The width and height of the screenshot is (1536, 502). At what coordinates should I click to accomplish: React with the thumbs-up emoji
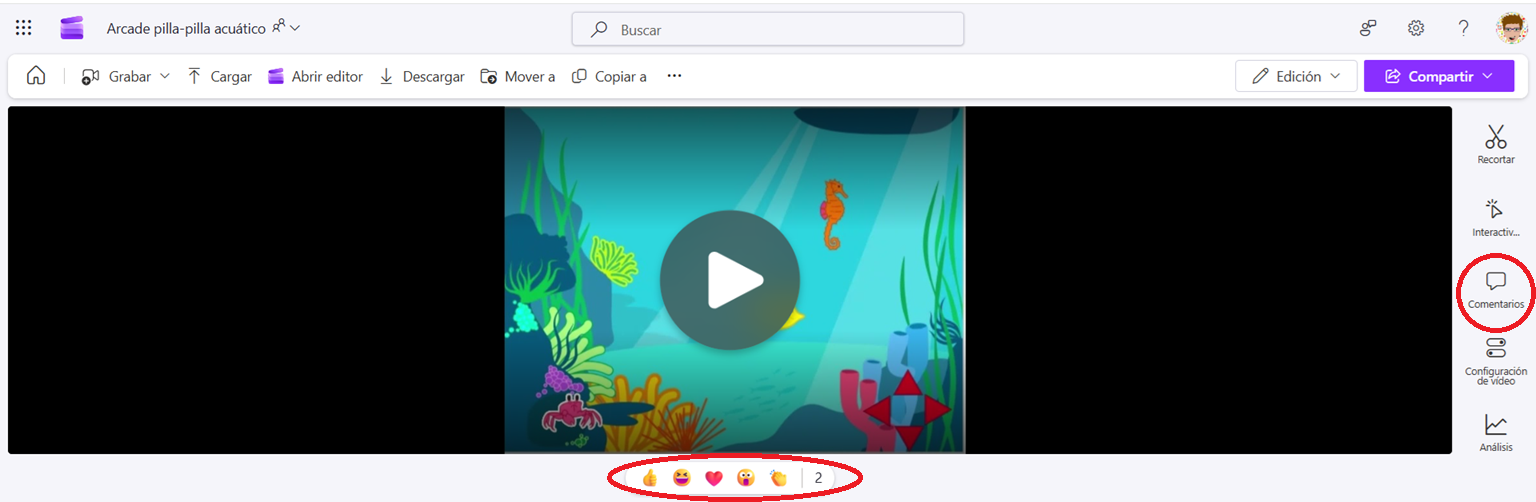coord(650,478)
